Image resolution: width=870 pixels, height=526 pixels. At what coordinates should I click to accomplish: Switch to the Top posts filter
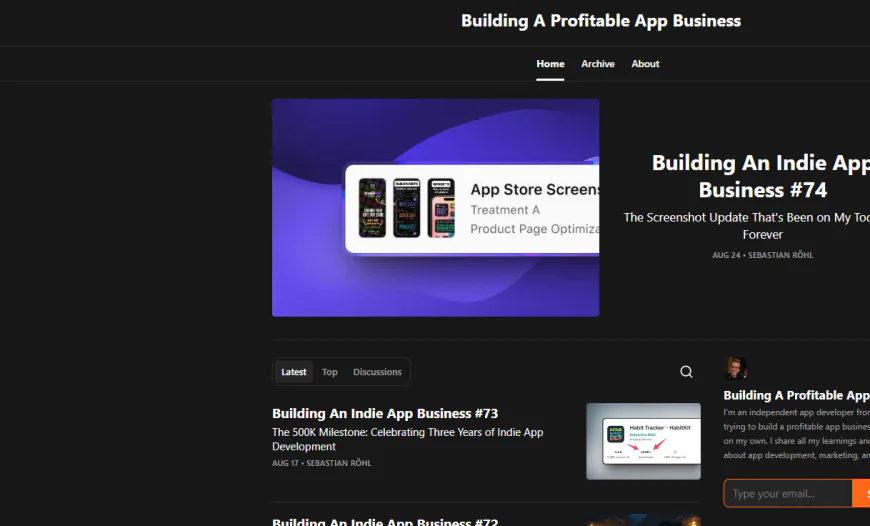330,372
